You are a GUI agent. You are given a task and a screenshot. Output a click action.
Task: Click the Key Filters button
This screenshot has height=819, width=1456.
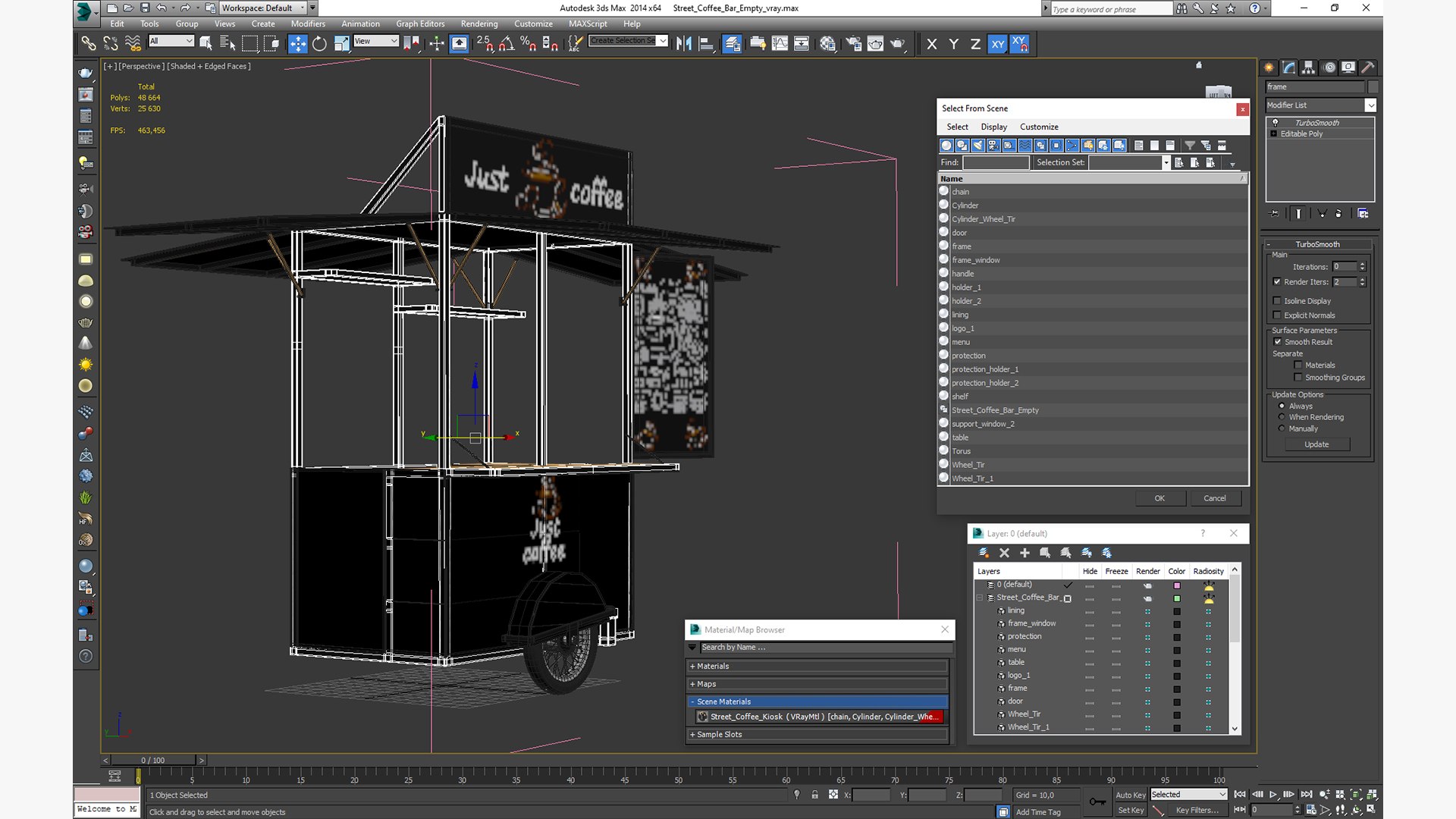(1197, 811)
